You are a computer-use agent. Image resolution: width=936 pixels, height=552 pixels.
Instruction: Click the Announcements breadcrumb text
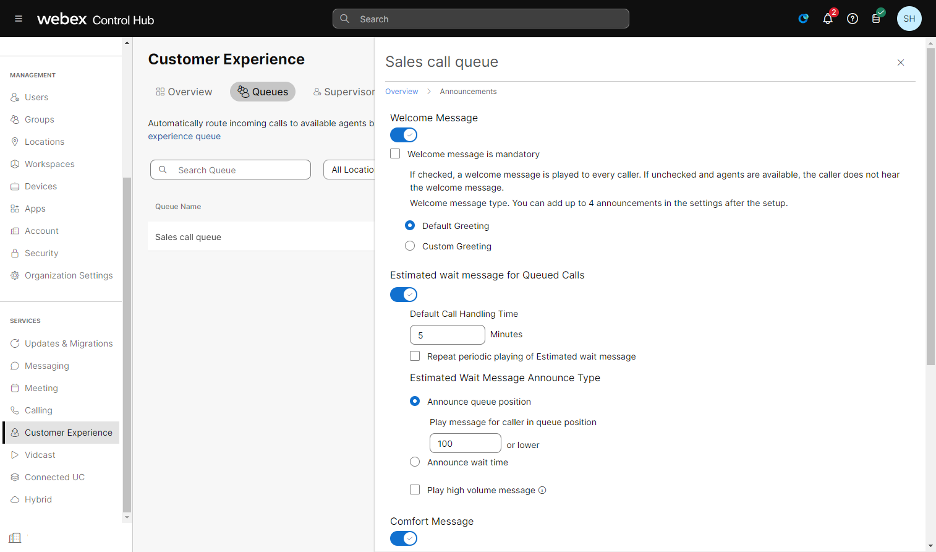[x=468, y=91]
